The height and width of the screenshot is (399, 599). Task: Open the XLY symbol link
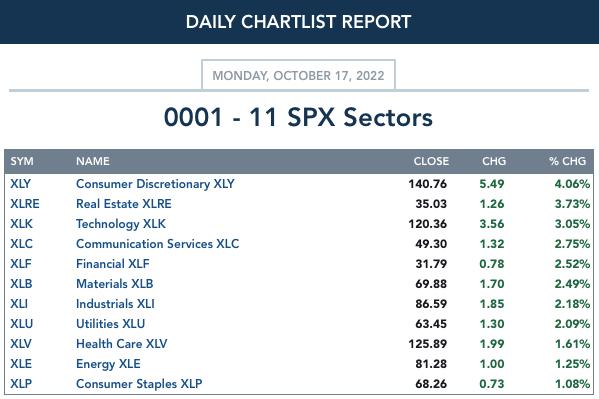(x=20, y=184)
